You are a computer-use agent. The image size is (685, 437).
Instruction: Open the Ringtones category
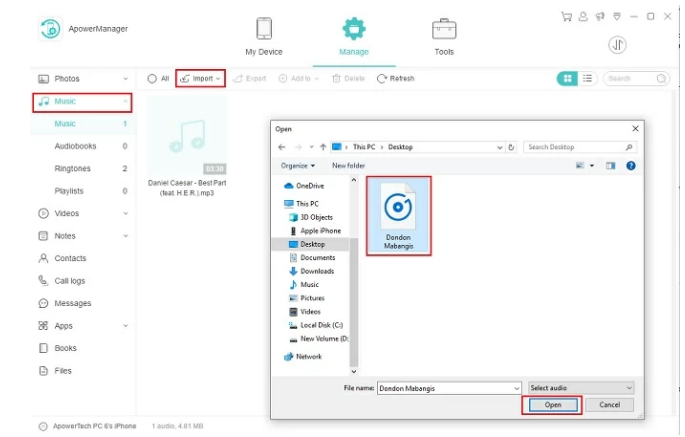pos(72,168)
